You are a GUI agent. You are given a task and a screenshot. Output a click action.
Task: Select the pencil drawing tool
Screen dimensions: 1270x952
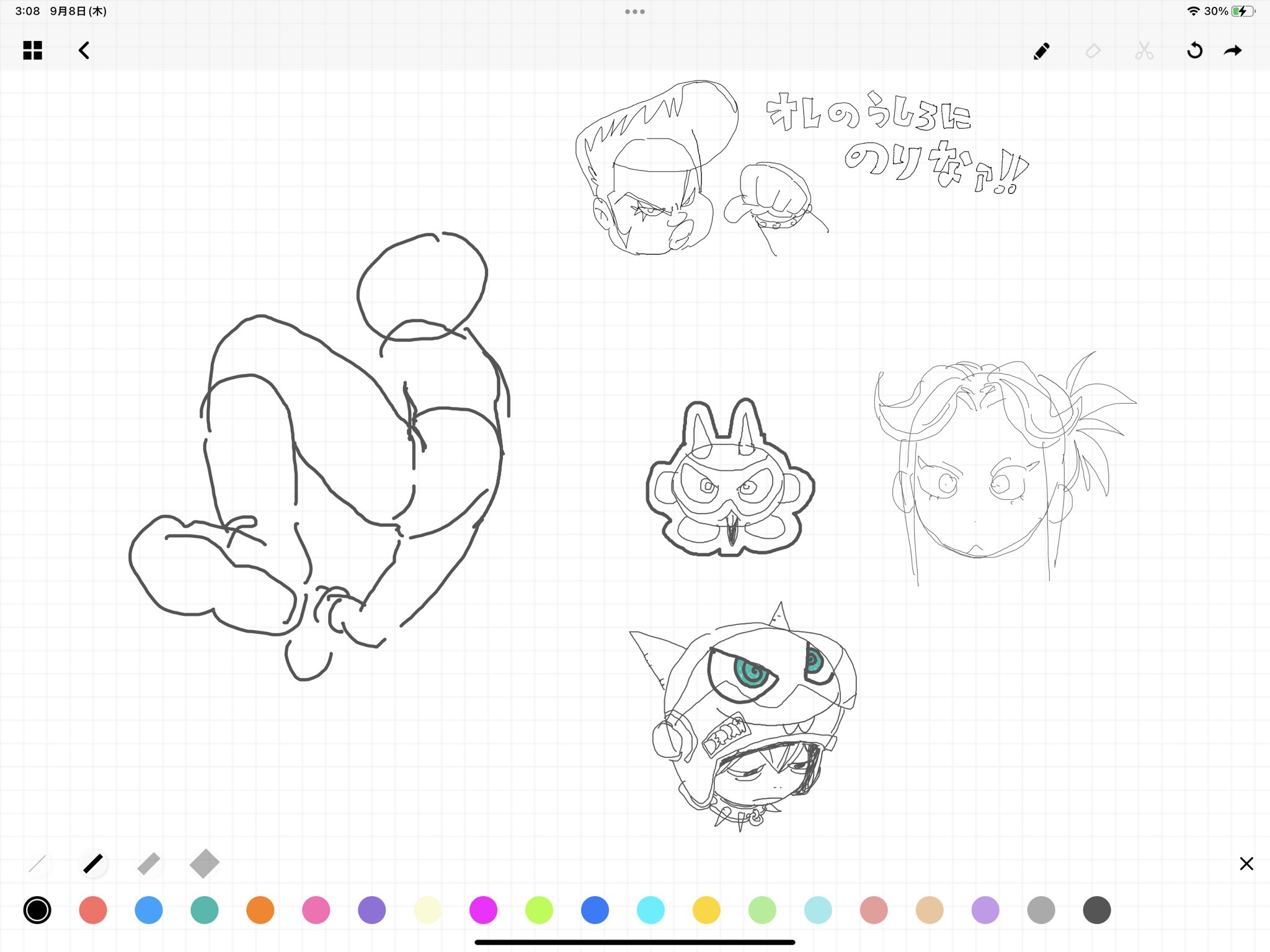pos(1042,51)
